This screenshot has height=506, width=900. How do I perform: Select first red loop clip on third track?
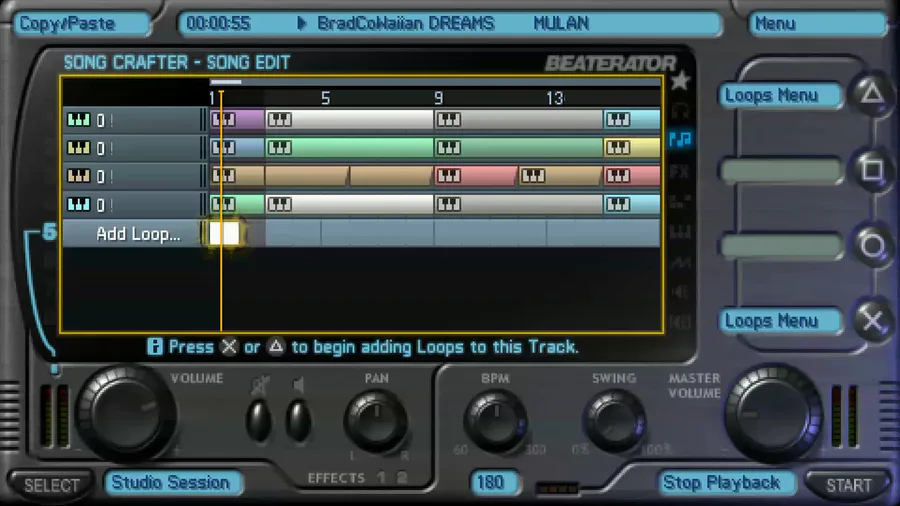click(x=476, y=176)
